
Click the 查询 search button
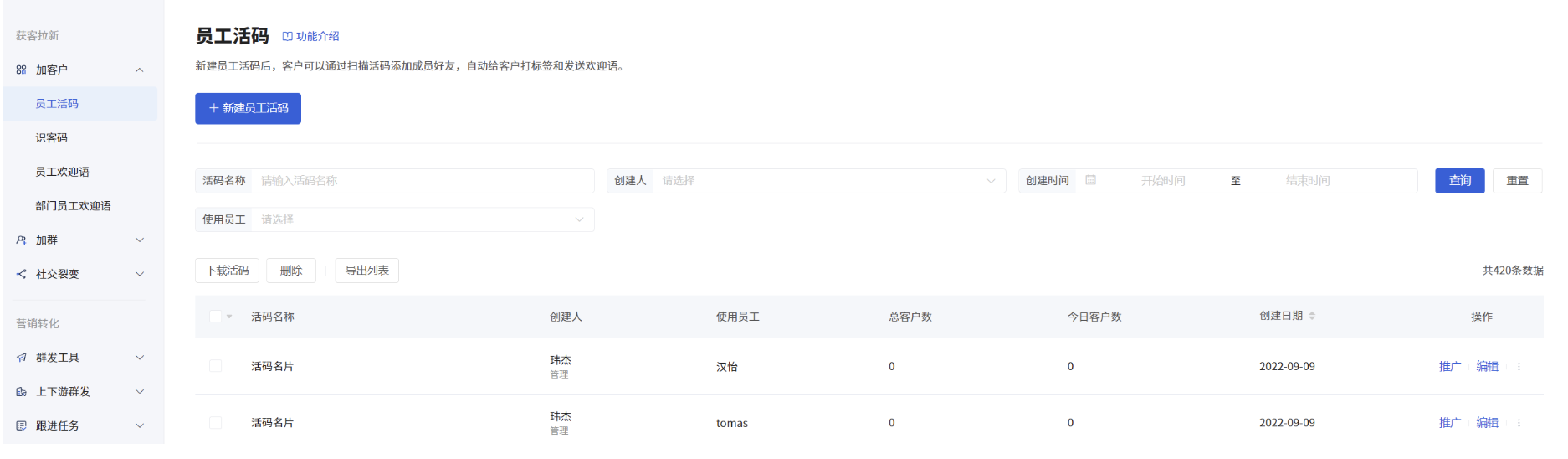1459,180
